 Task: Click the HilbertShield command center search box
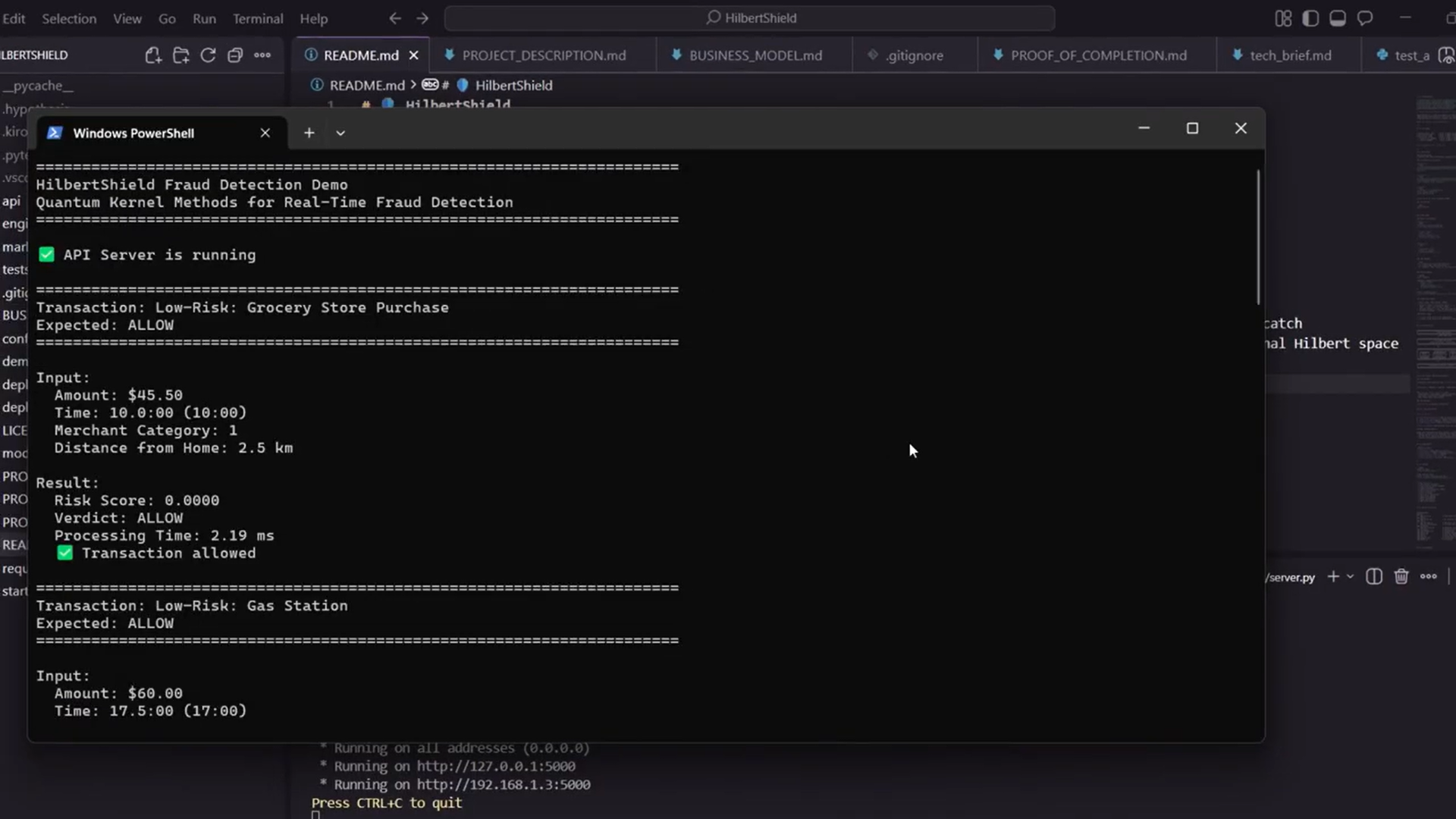(x=749, y=18)
